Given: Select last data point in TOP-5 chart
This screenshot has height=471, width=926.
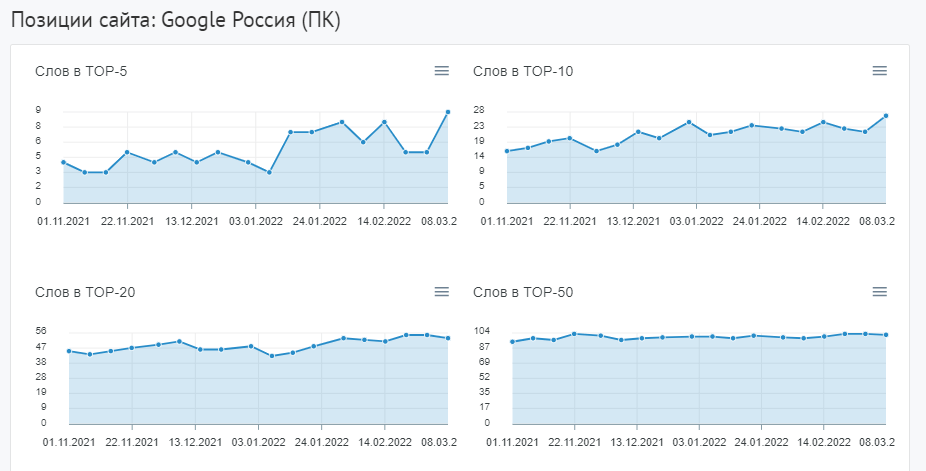Looking at the screenshot, I should click(448, 112).
